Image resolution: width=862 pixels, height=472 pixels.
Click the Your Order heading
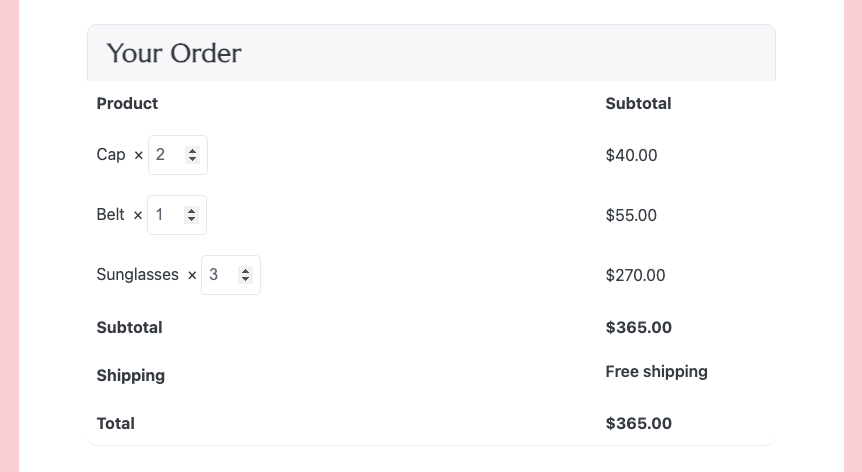(174, 53)
